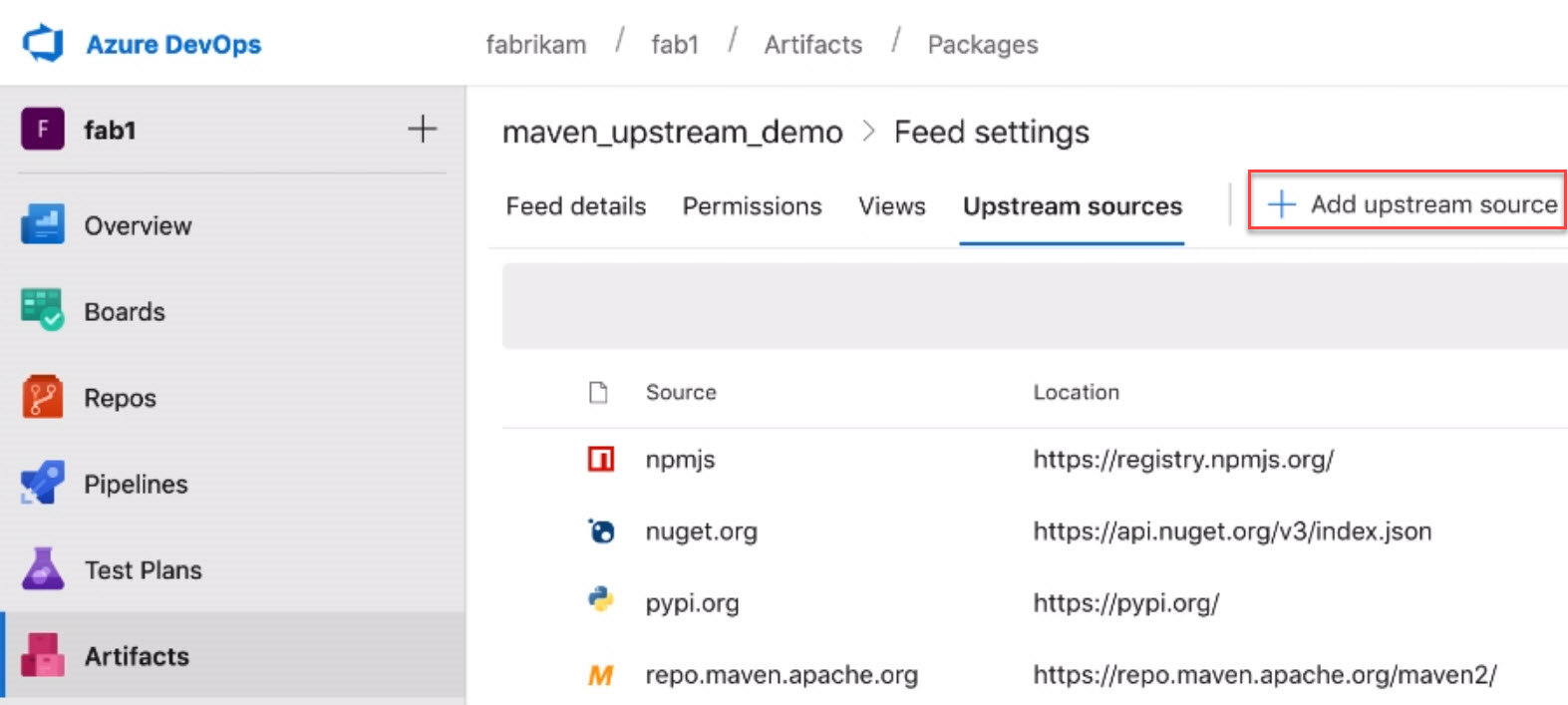
Task: Click the fab1 project avatar icon
Action: point(43,130)
